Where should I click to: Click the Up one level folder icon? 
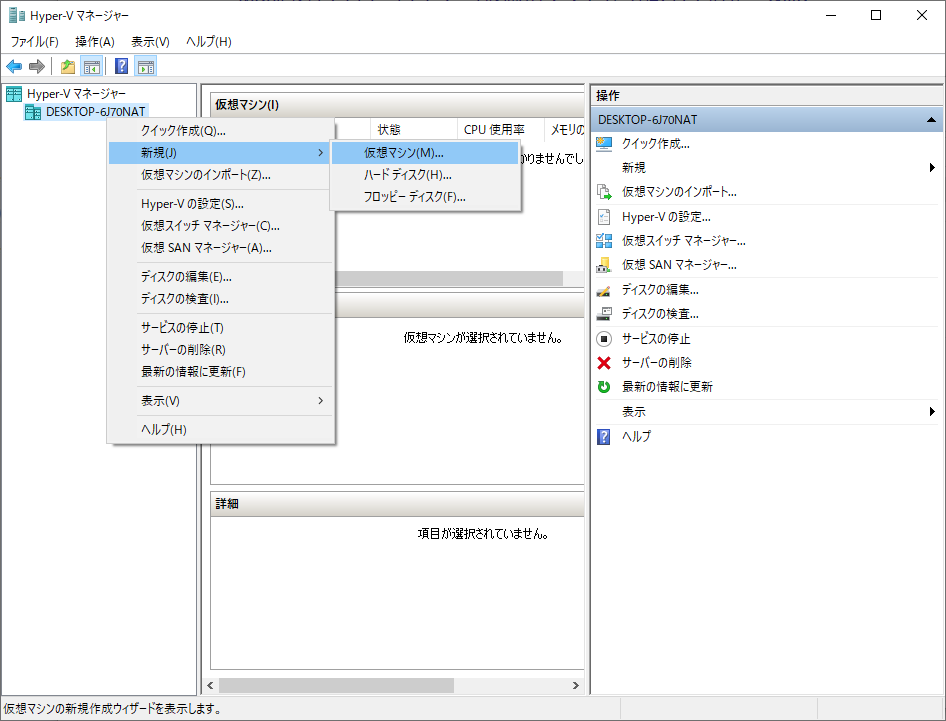(x=68, y=66)
